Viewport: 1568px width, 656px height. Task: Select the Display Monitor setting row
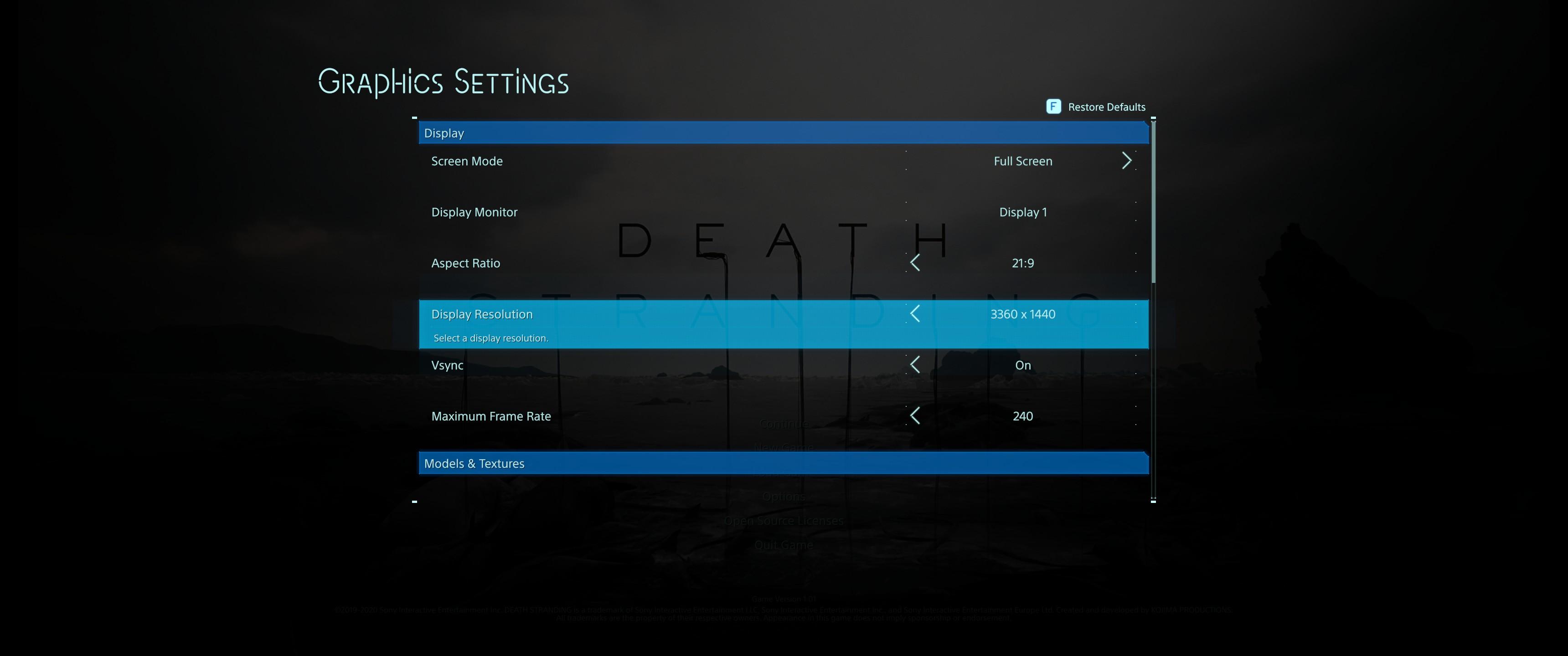[x=474, y=212]
